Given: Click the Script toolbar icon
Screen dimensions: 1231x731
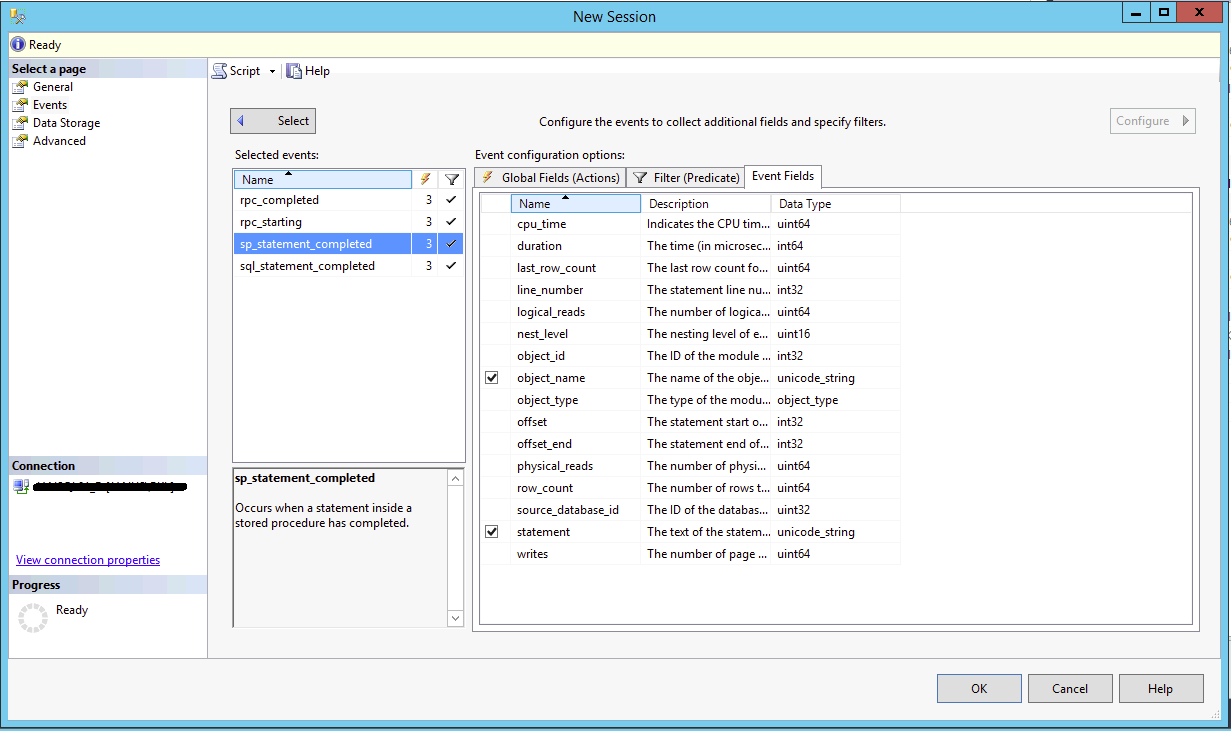Looking at the screenshot, I should [x=219, y=71].
